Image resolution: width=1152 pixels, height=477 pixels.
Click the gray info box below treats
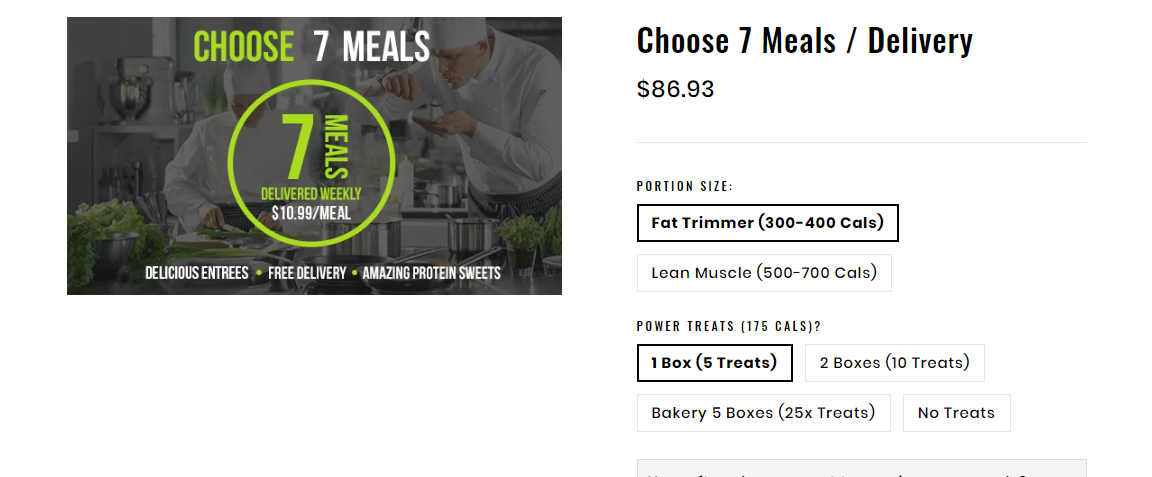861,468
